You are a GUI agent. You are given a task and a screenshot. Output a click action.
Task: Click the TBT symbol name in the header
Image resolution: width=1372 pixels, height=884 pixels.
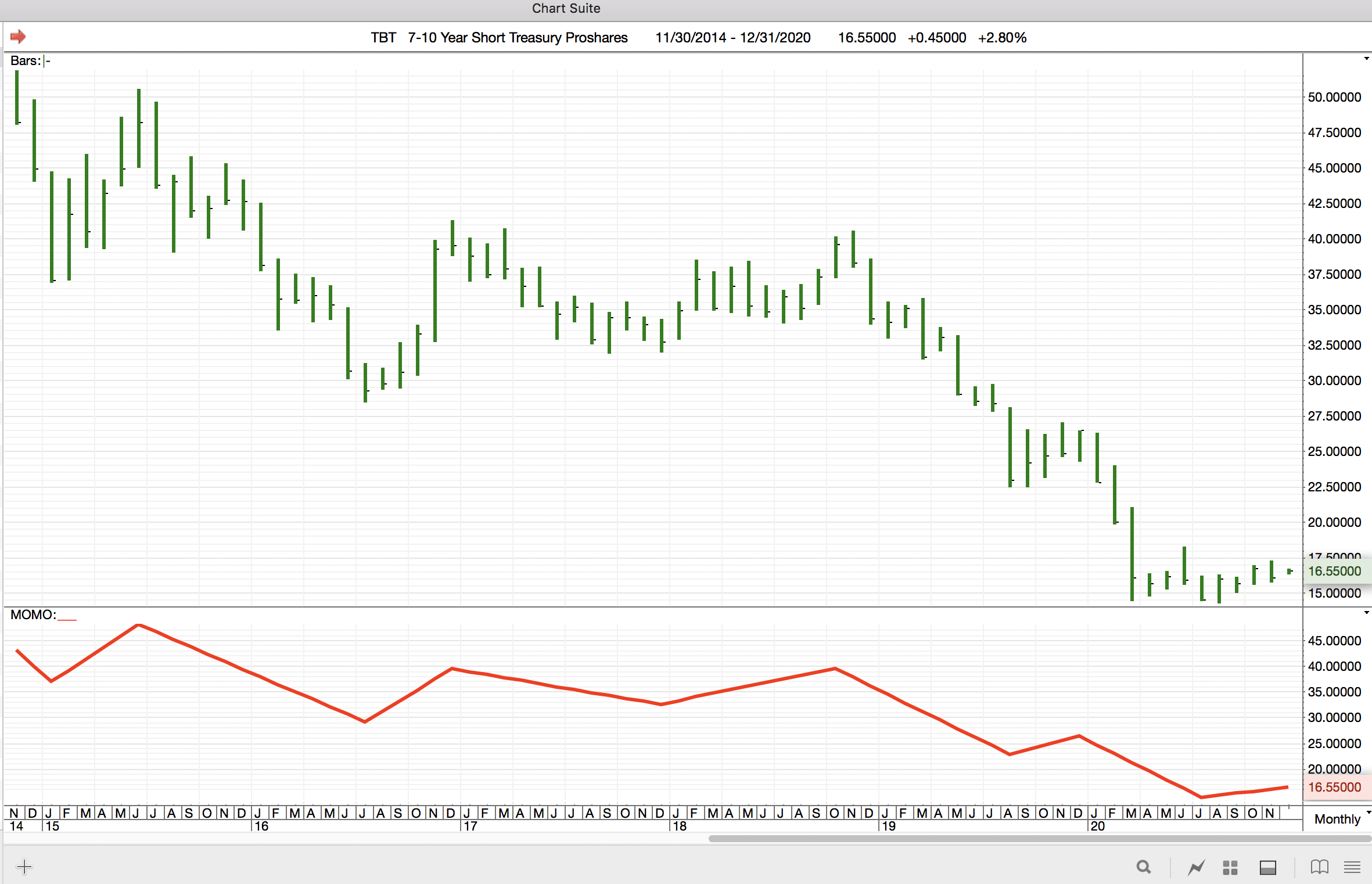click(x=383, y=38)
